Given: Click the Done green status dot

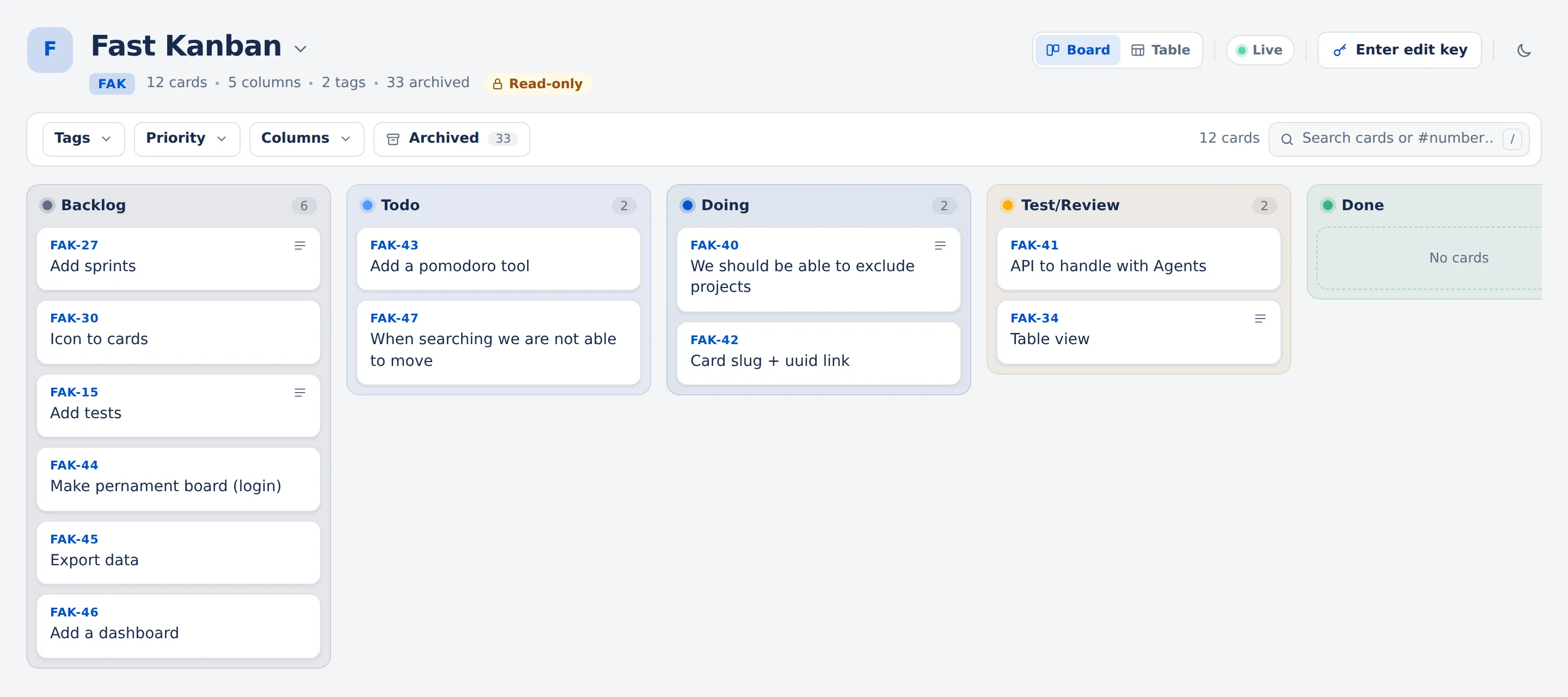Looking at the screenshot, I should tap(1327, 205).
